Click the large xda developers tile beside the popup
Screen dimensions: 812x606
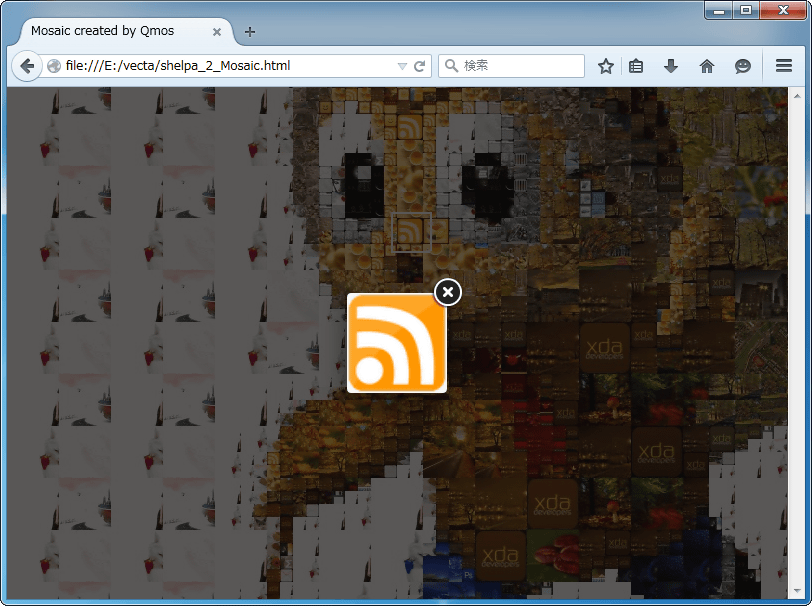(x=604, y=348)
